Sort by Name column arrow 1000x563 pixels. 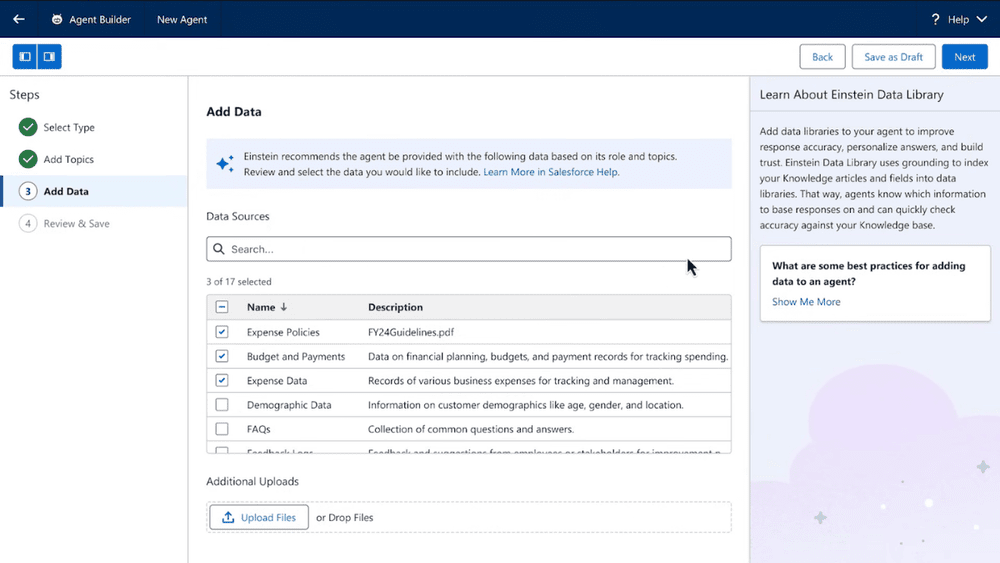284,307
